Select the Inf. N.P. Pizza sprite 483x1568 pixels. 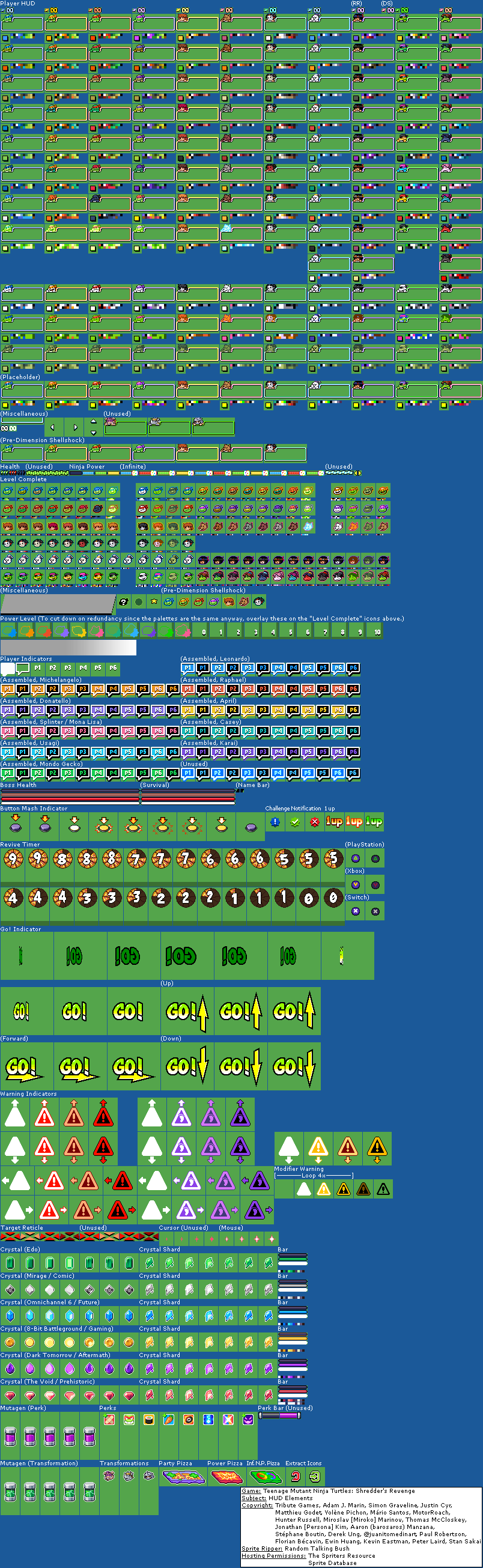pyautogui.click(x=267, y=1476)
